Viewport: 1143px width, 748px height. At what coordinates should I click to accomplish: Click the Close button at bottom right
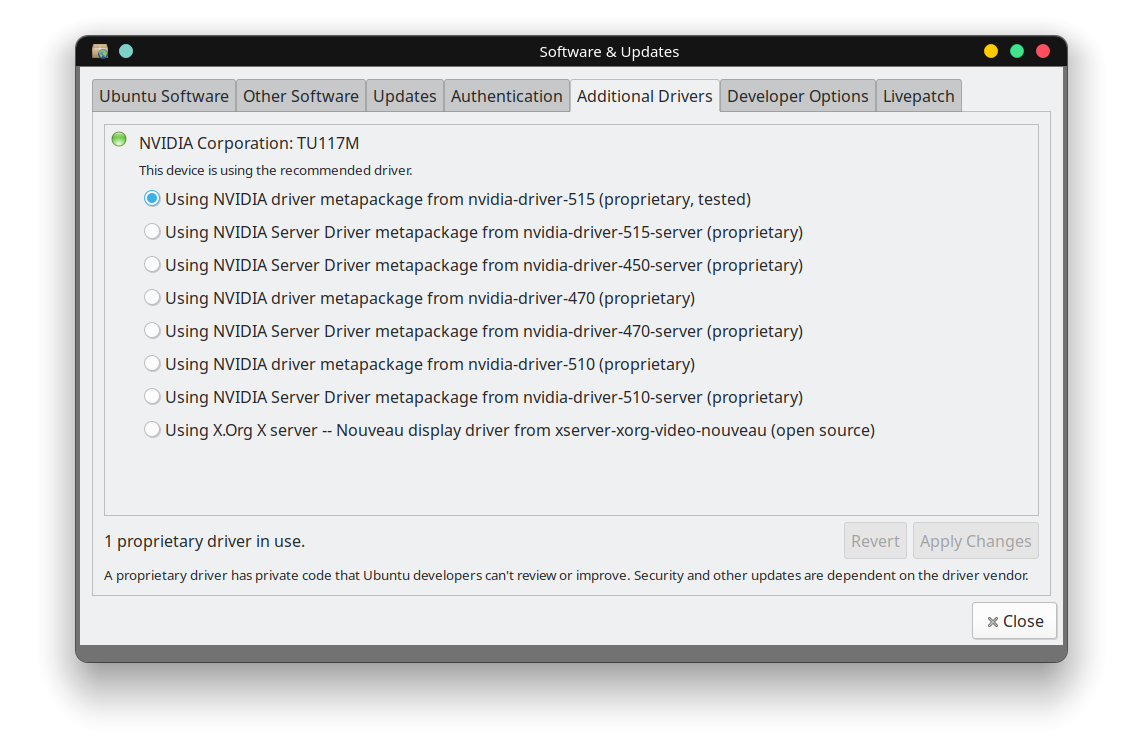[x=1014, y=621]
